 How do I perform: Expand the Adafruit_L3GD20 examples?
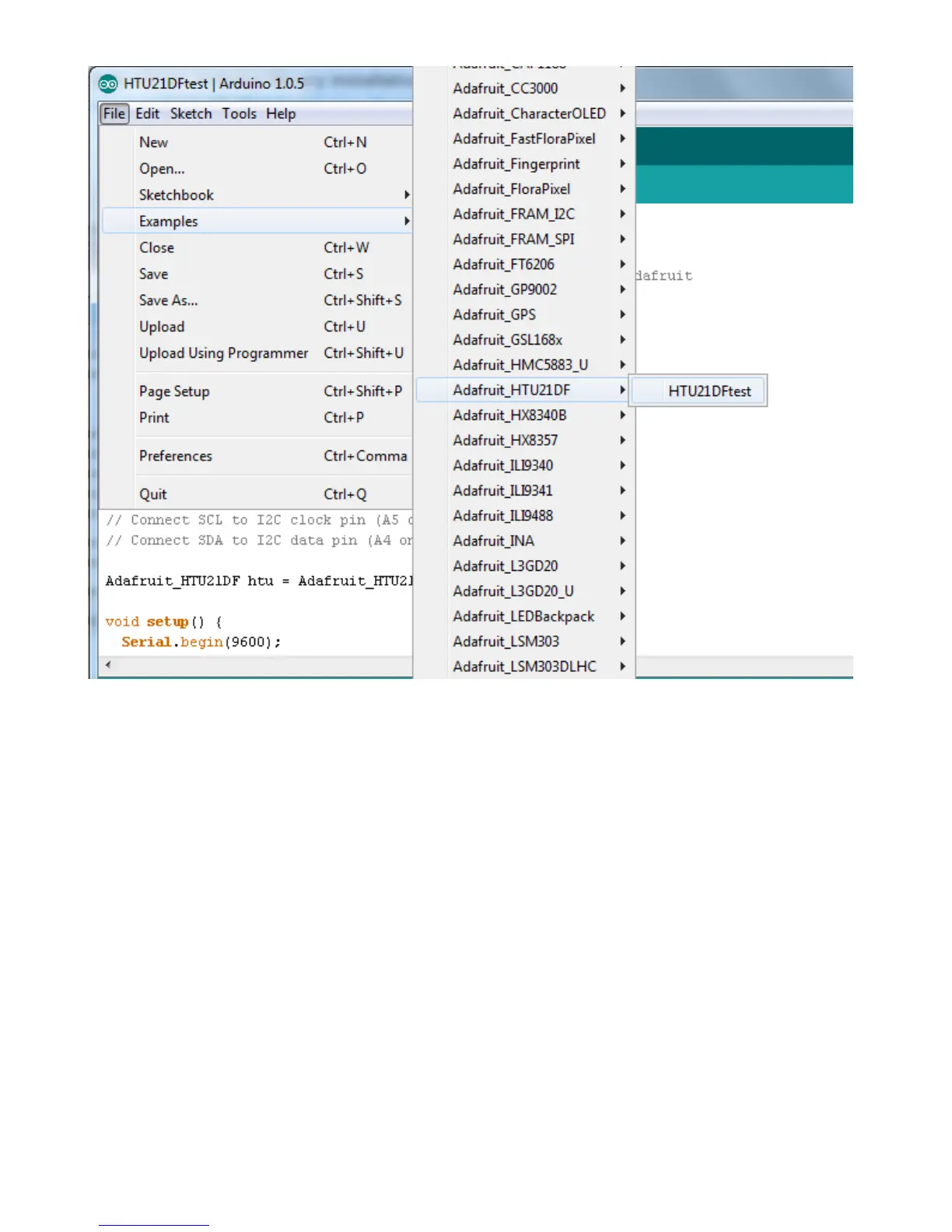pos(525,566)
